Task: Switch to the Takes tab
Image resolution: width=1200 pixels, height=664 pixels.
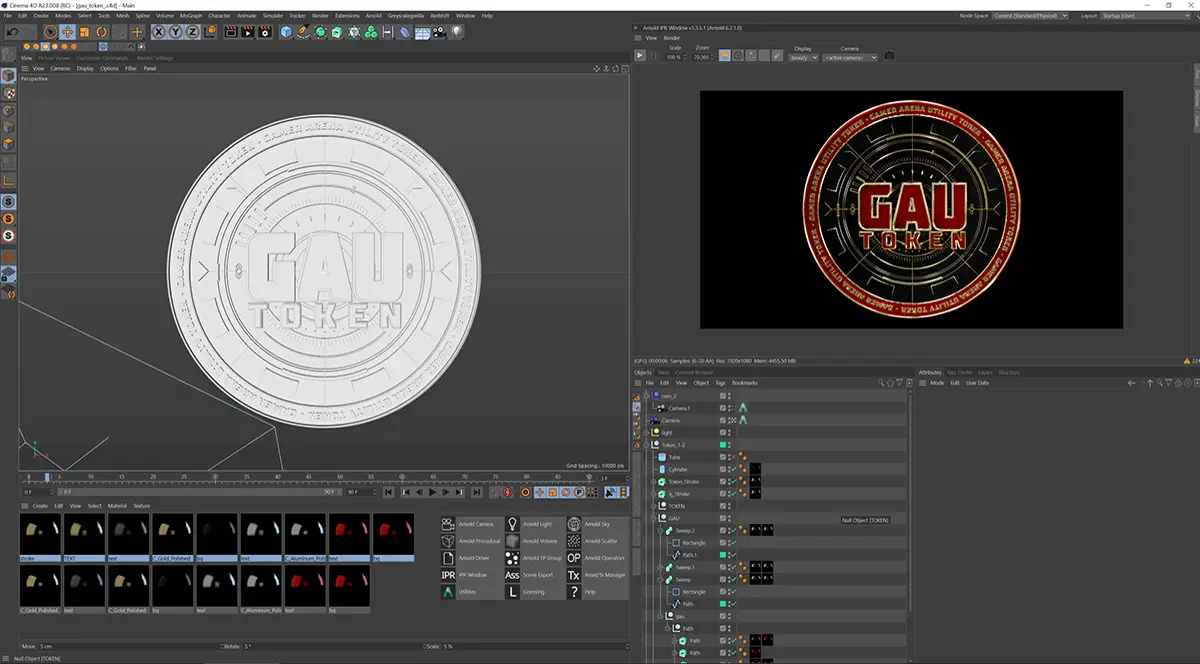Action: point(663,372)
